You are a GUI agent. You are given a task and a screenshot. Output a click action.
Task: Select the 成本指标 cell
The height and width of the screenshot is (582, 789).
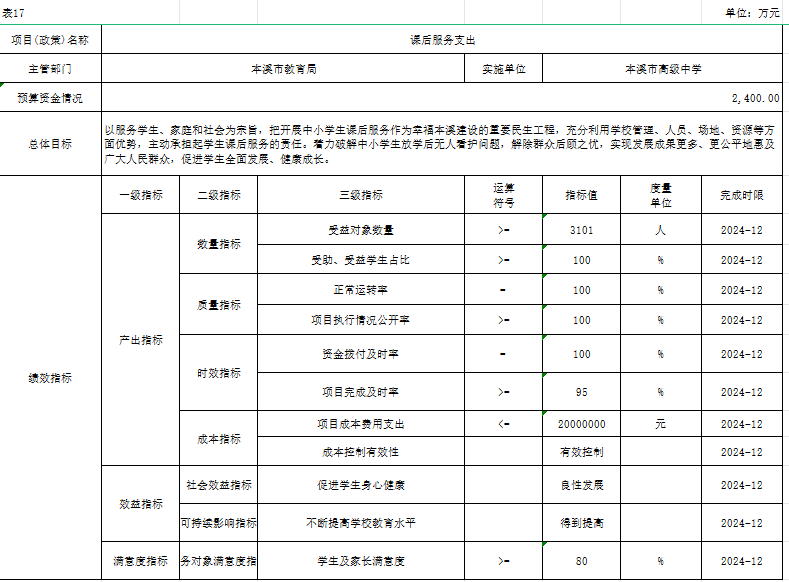(x=219, y=439)
